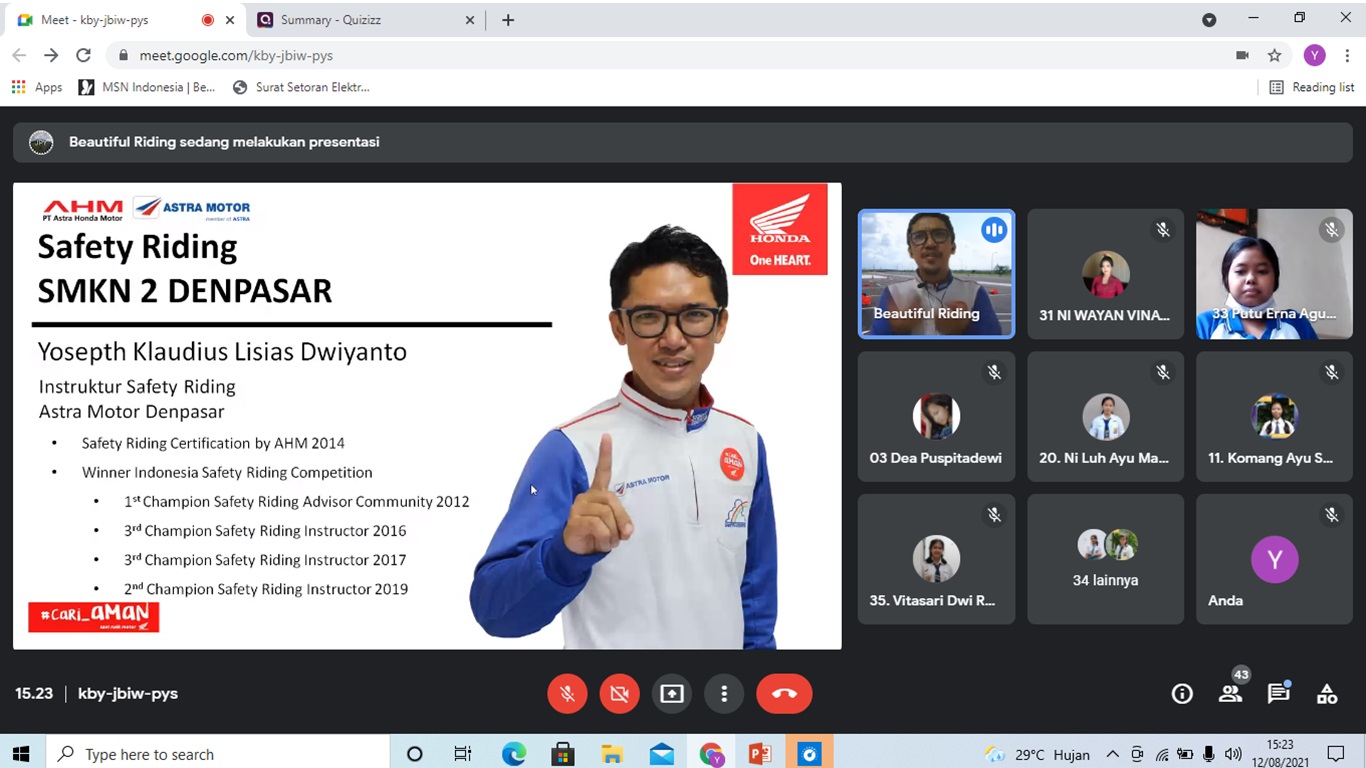Open the Mail app on the taskbar
This screenshot has height=768, width=1366.
661,754
